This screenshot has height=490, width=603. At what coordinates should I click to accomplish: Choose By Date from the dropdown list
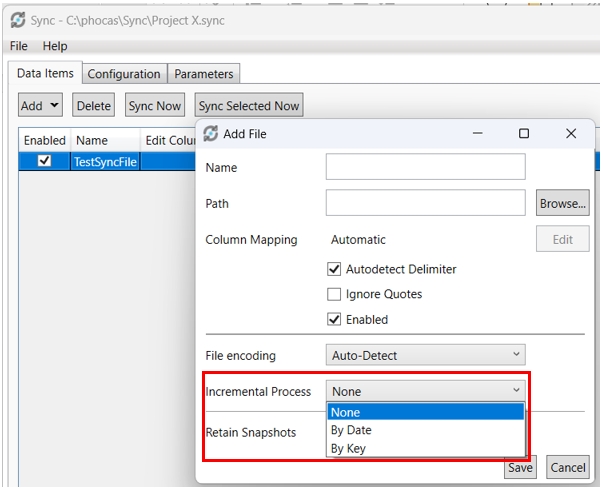[x=352, y=430]
